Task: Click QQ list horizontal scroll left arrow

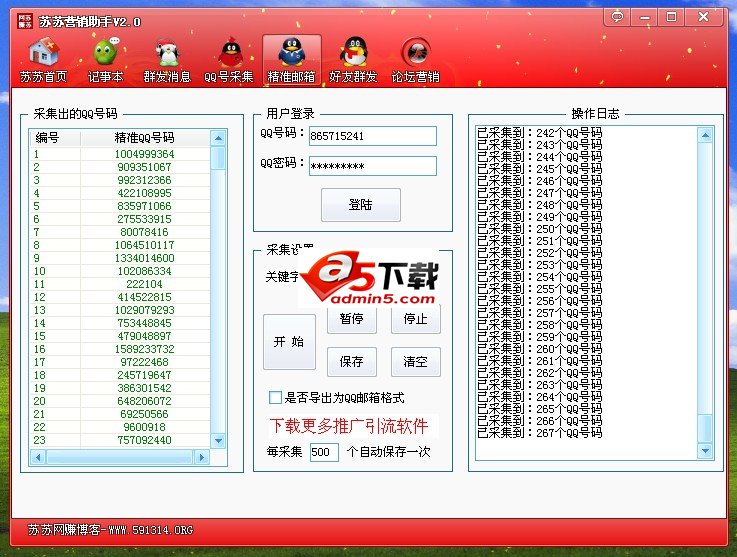Action: pyautogui.click(x=38, y=457)
